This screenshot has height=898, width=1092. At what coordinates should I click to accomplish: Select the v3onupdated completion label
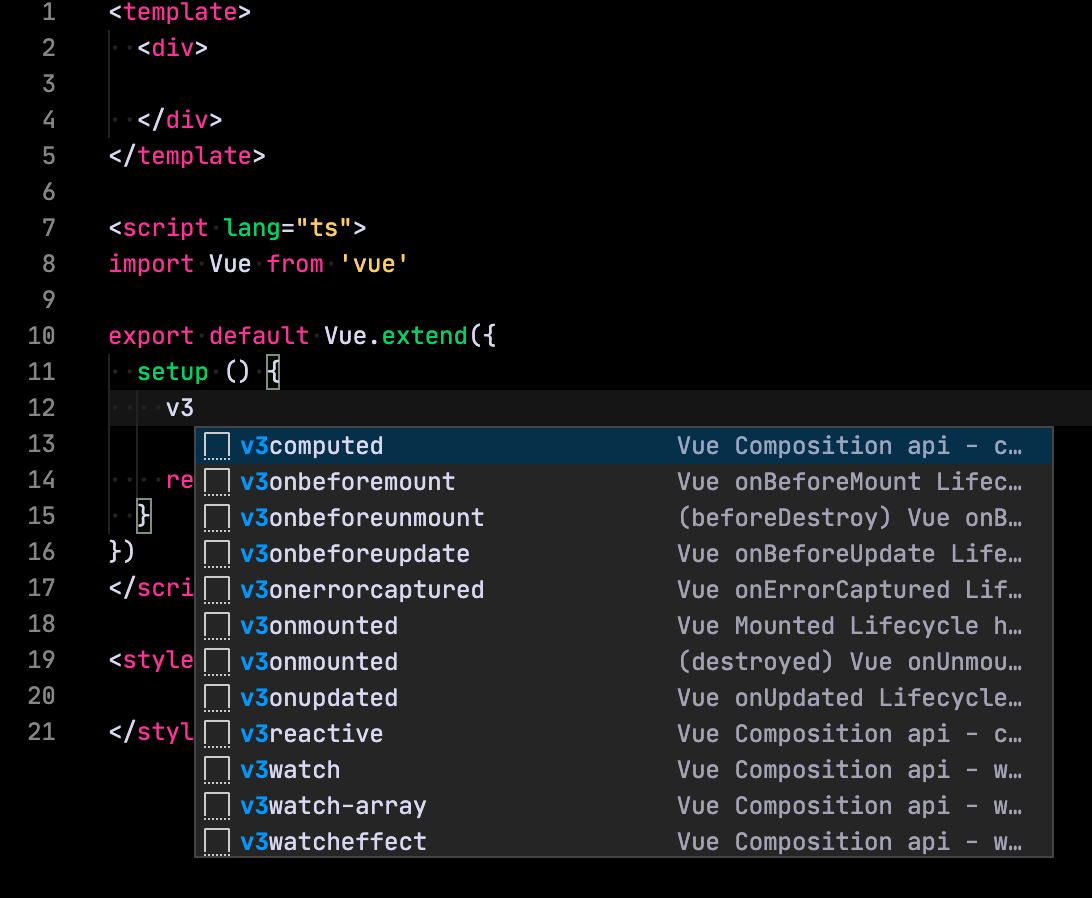[x=319, y=698]
